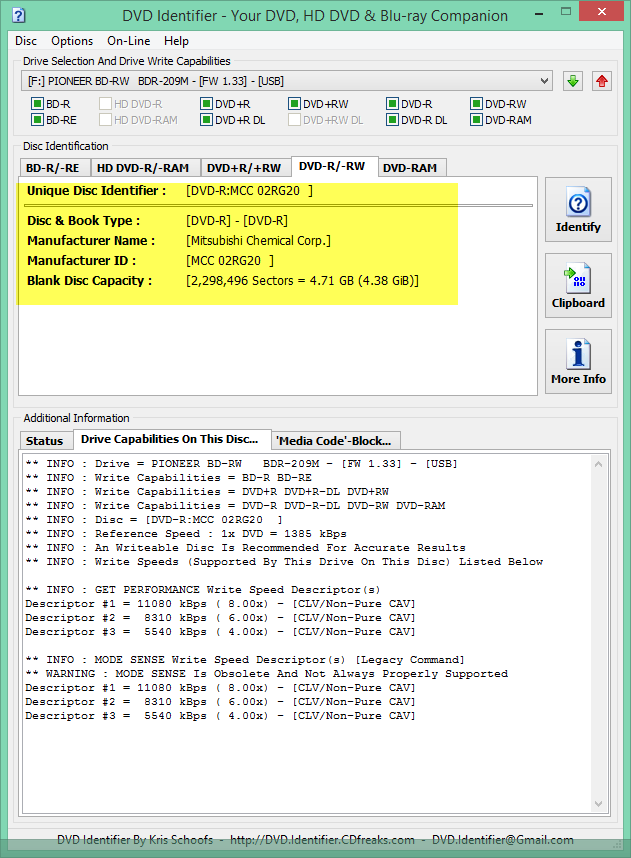Toggle the DVD-RAM capability checkbox
The image size is (631, 858).
click(x=477, y=120)
